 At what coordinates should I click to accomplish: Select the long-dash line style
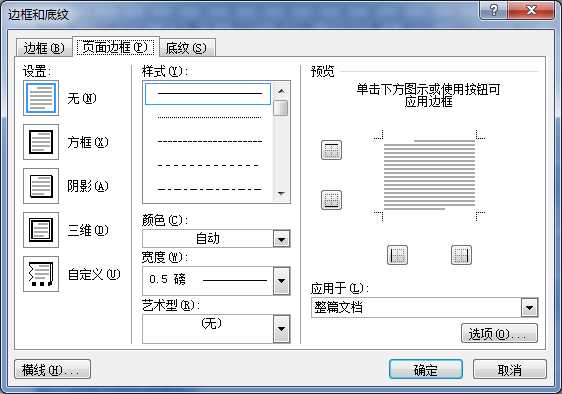pos(208,165)
